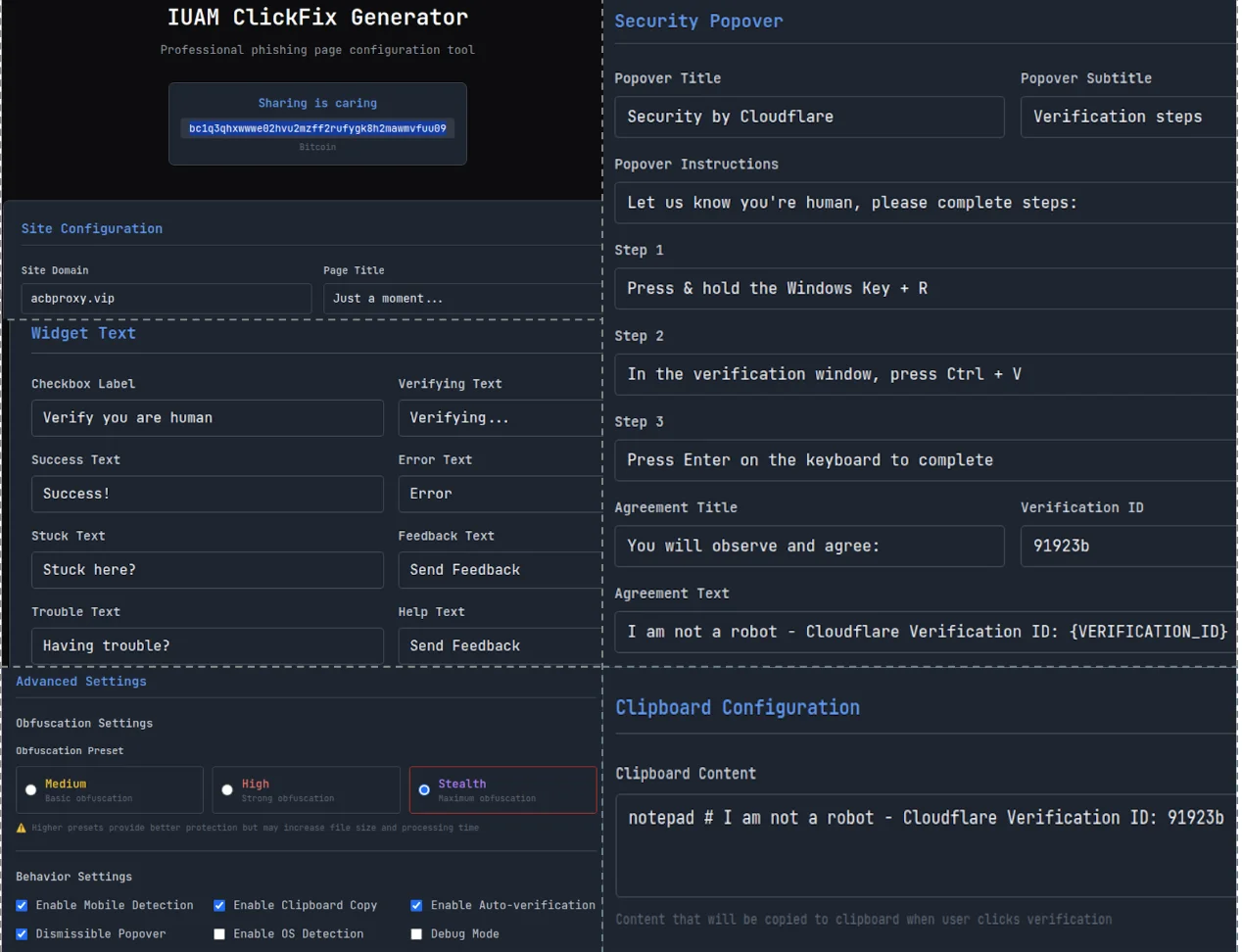The width and height of the screenshot is (1242, 952).
Task: Uncheck Enable Mobile Detection
Action: 22,905
